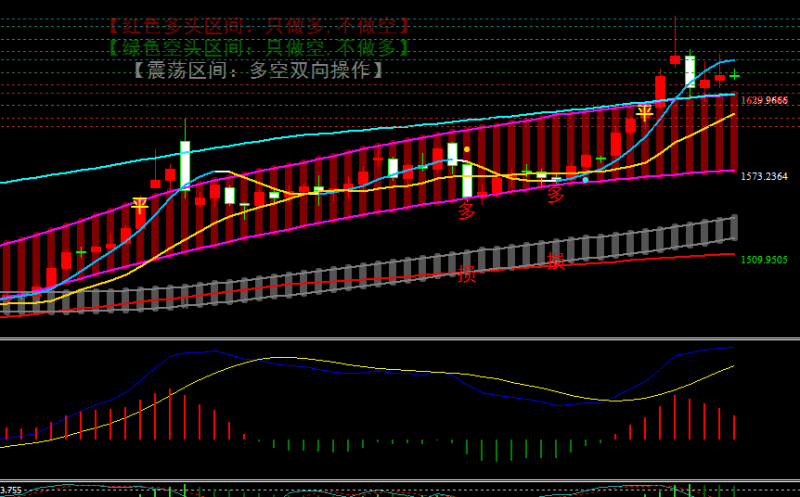Select the 1629.9666 price label
800x497 pixels.
coord(764,100)
